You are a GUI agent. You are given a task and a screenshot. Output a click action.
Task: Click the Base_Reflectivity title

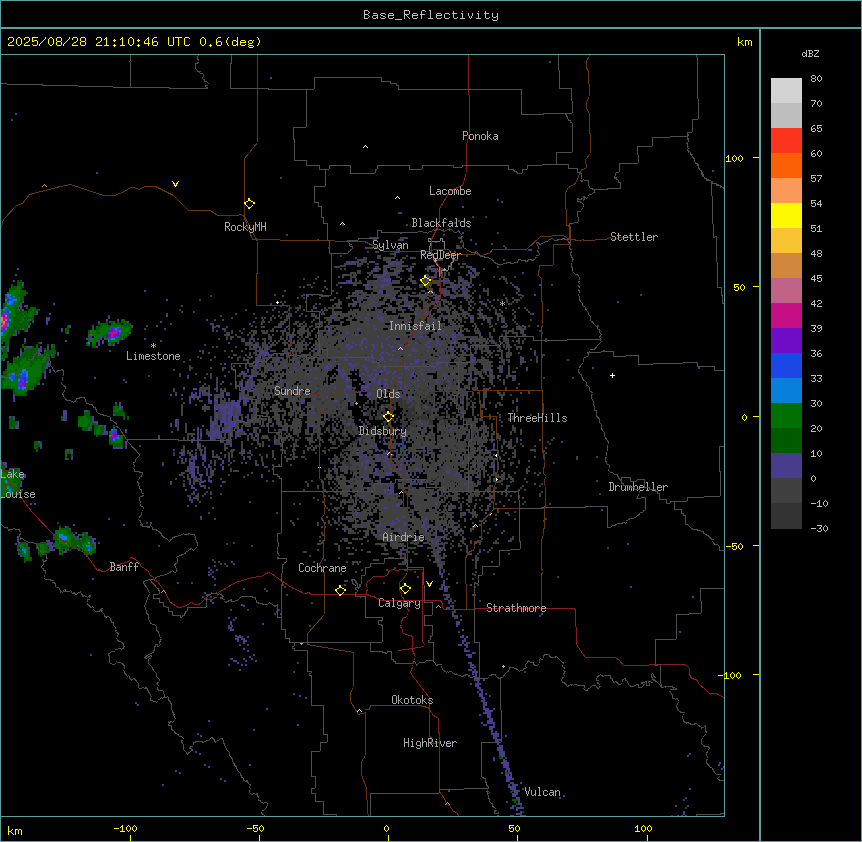[x=431, y=15]
